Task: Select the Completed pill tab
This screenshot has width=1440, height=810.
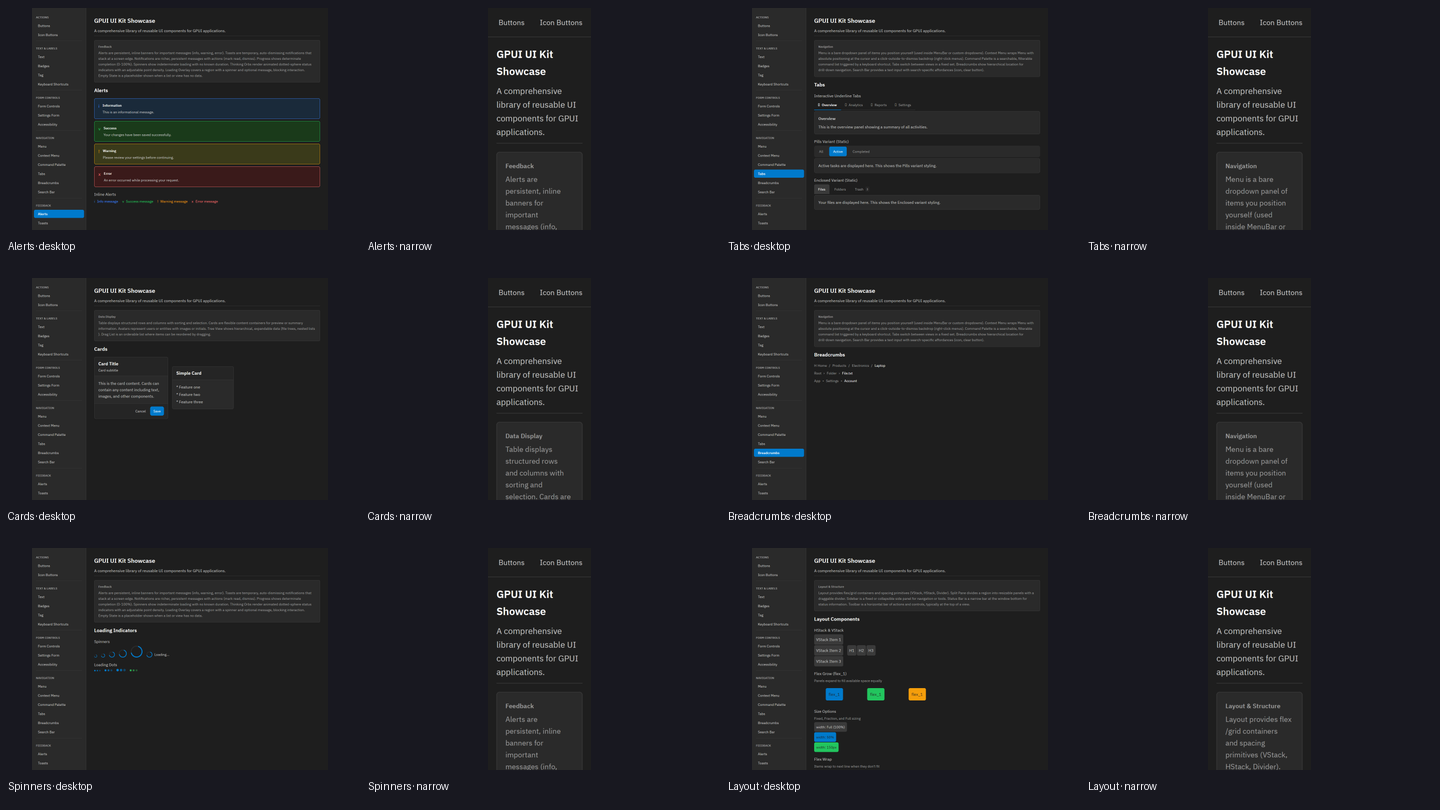Action: point(861,152)
